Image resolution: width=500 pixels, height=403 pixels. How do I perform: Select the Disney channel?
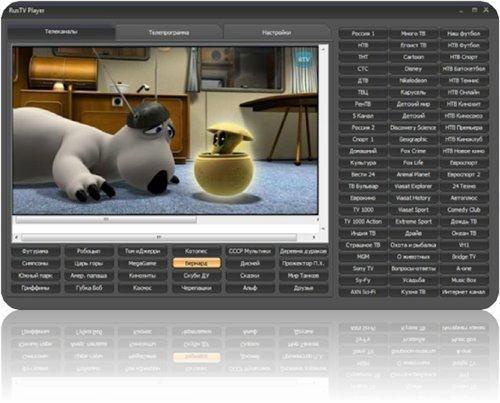[413, 69]
